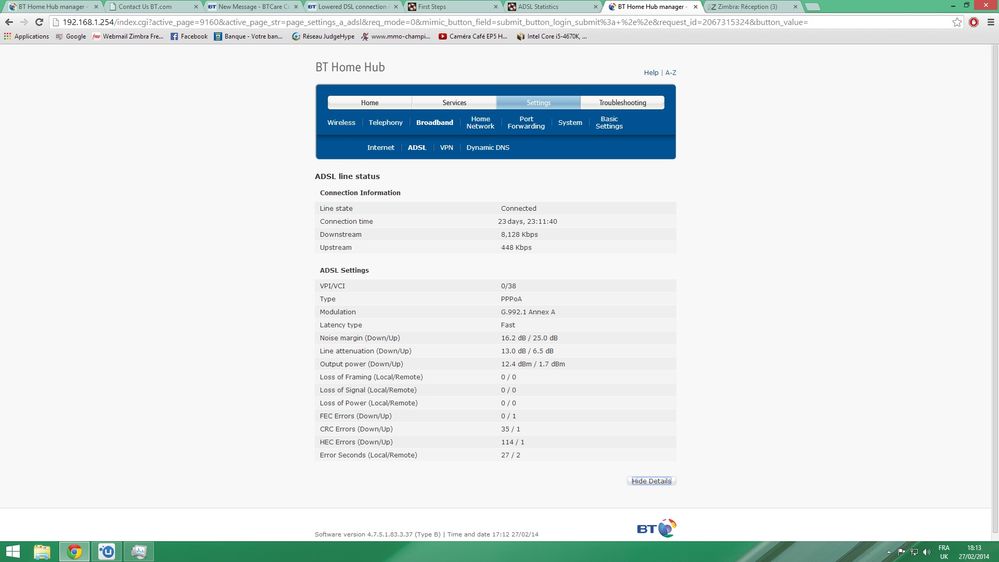Click the volume speaker tray icon

coord(926,552)
